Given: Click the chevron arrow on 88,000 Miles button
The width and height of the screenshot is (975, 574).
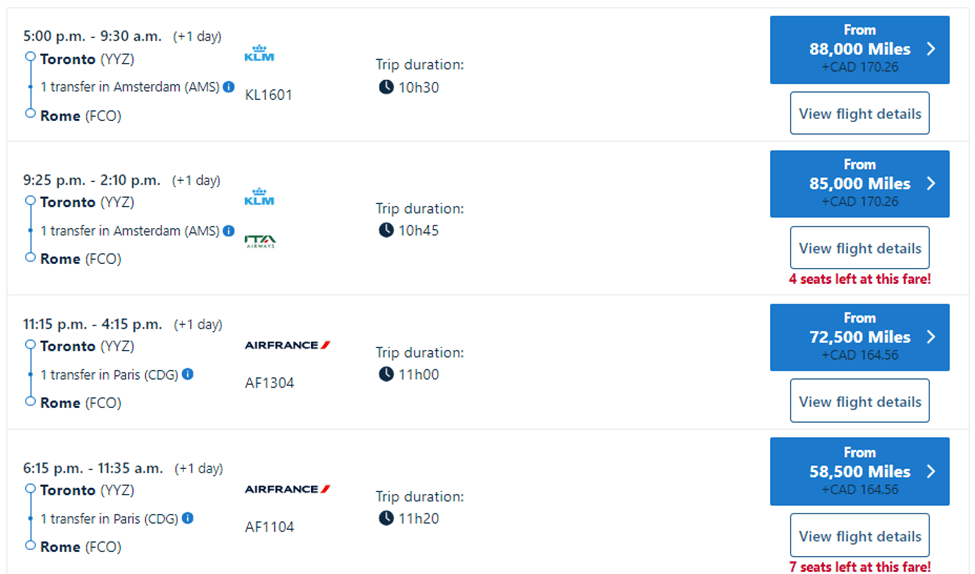Looking at the screenshot, I should pos(931,49).
